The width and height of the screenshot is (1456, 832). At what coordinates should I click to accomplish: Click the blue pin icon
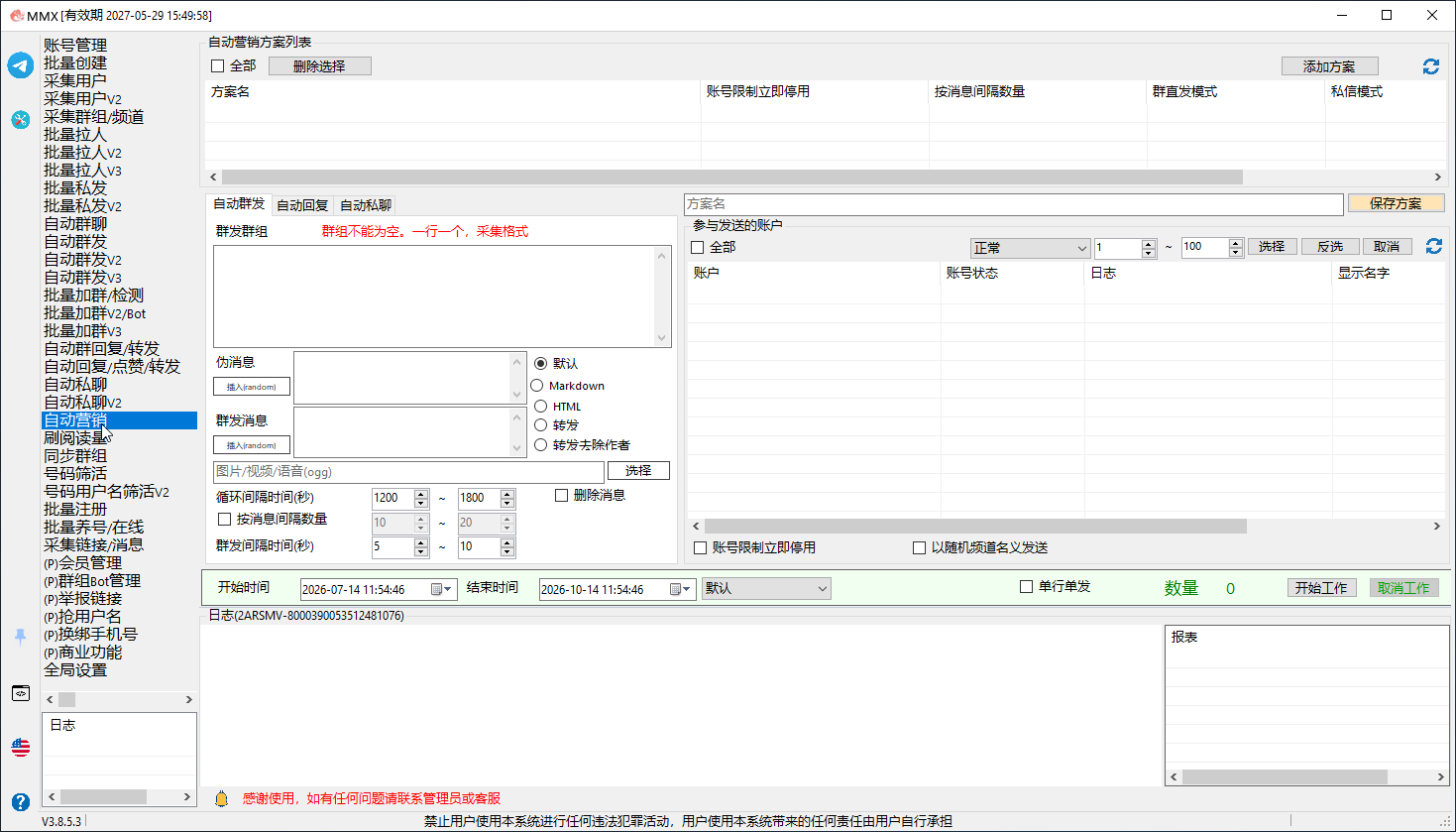click(20, 637)
